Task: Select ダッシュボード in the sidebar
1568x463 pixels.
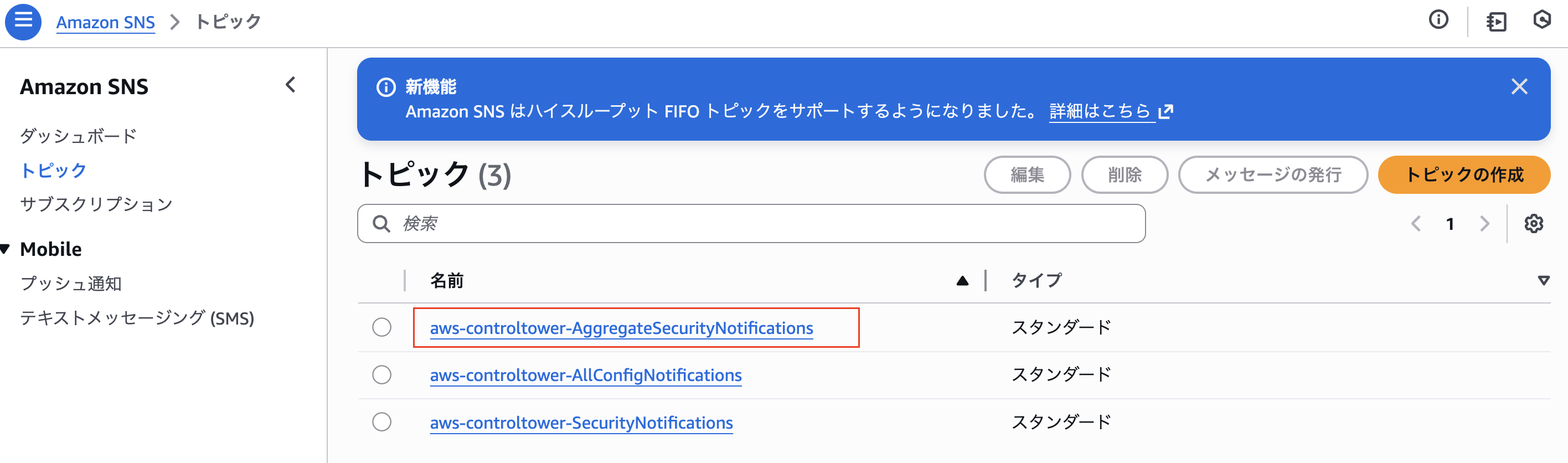Action: coord(78,136)
